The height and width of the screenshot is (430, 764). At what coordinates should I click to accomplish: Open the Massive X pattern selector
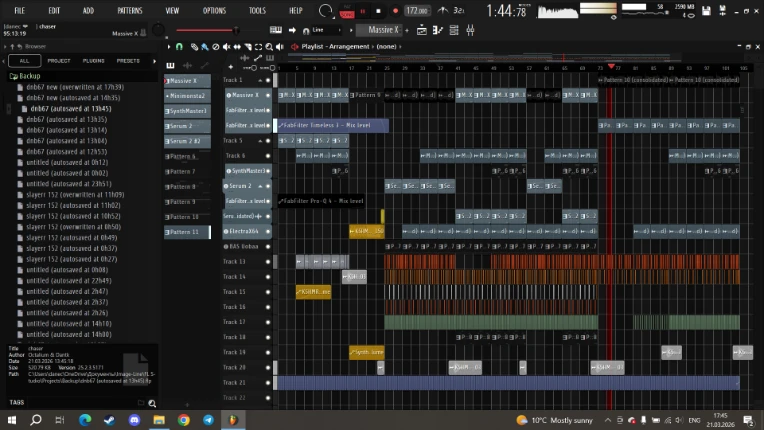tap(380, 30)
